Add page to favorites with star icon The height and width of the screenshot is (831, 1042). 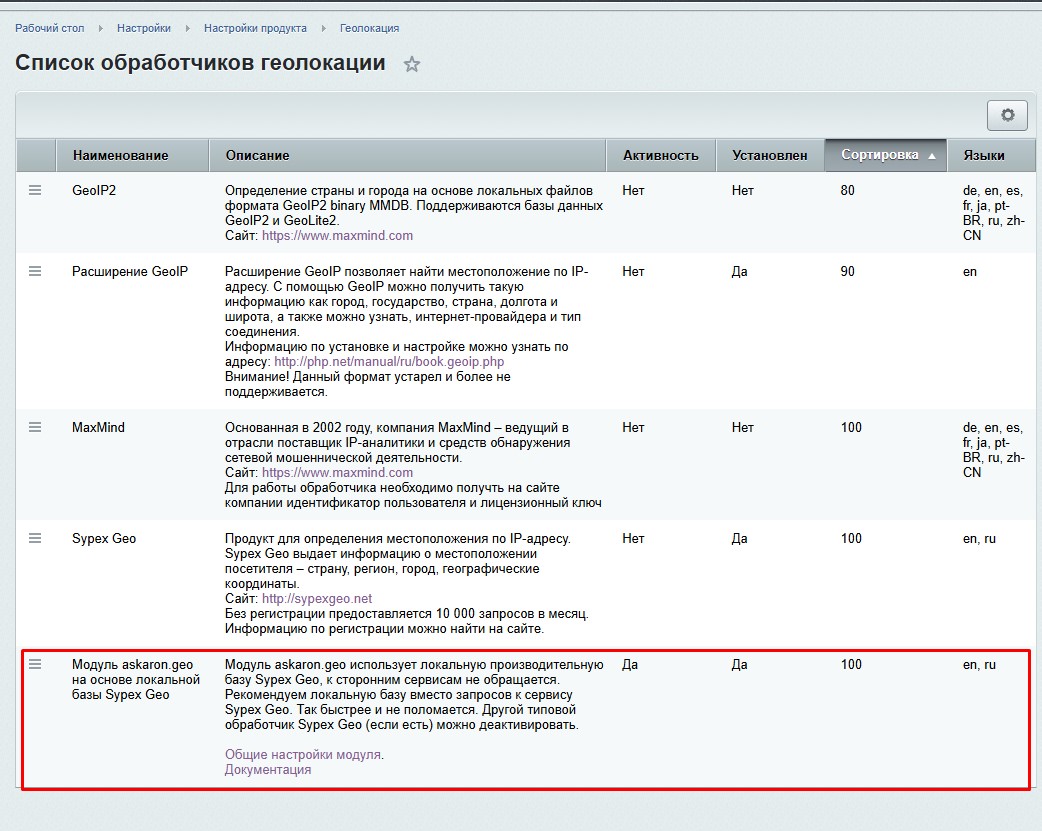coord(412,64)
